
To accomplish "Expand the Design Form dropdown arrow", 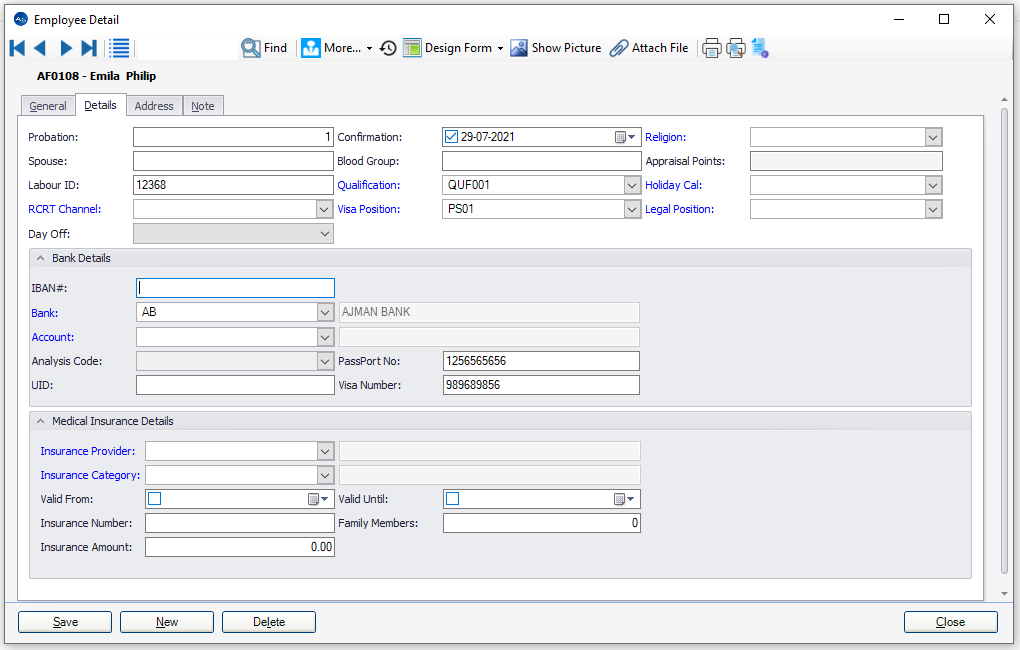I will tap(500, 48).
